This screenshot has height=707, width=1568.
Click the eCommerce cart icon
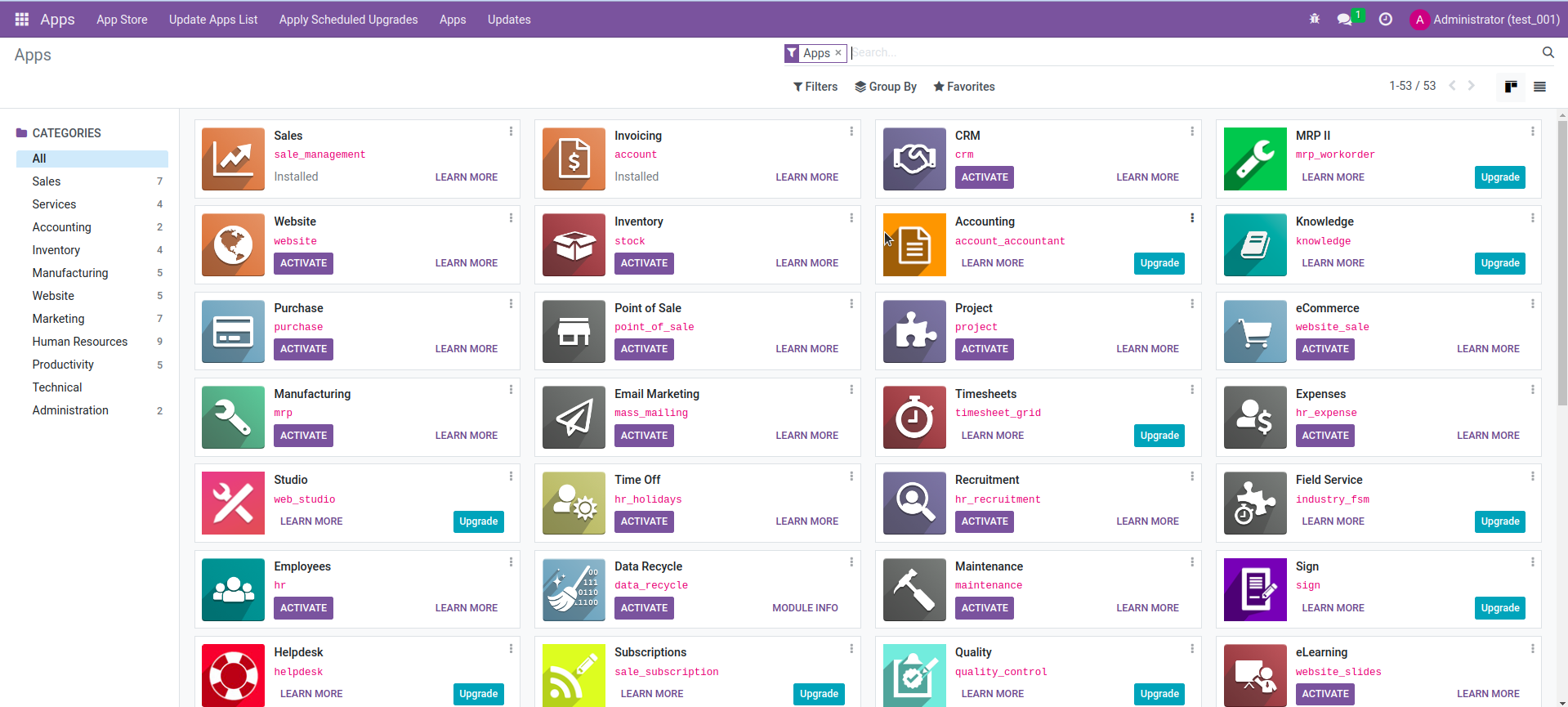pyautogui.click(x=1255, y=331)
